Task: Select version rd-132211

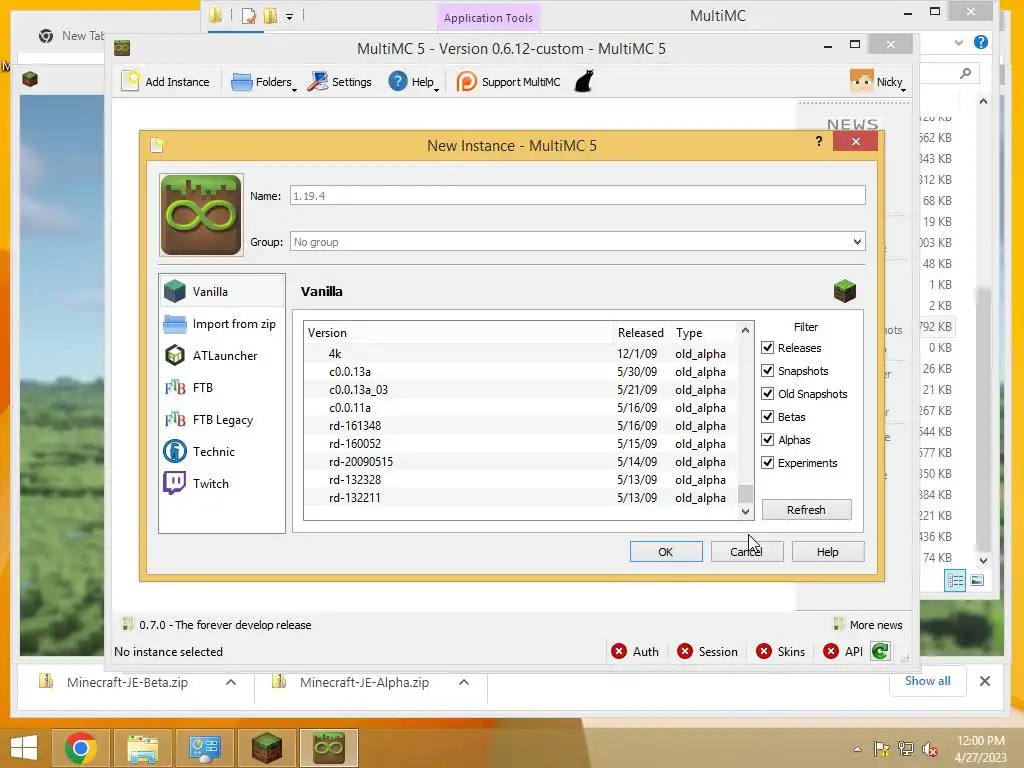Action: 520,498
